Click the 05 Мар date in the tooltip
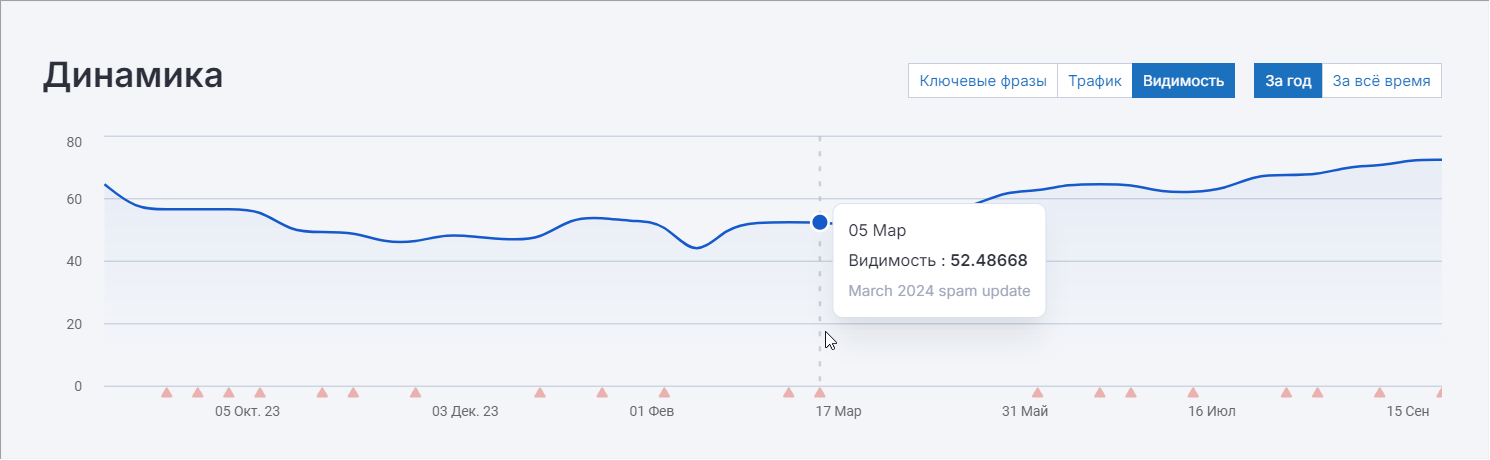The width and height of the screenshot is (1490, 460). coord(876,230)
